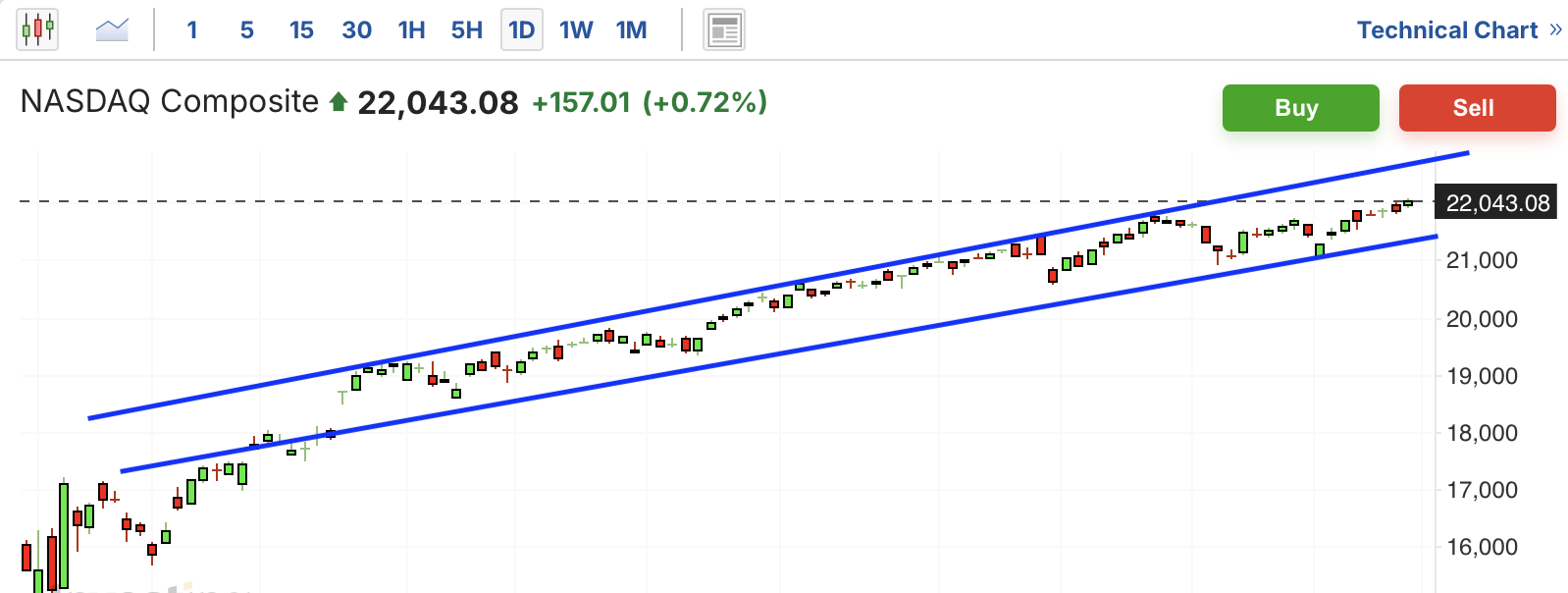Choose the 15 minute interval
This screenshot has width=1568, height=593.
301,30
